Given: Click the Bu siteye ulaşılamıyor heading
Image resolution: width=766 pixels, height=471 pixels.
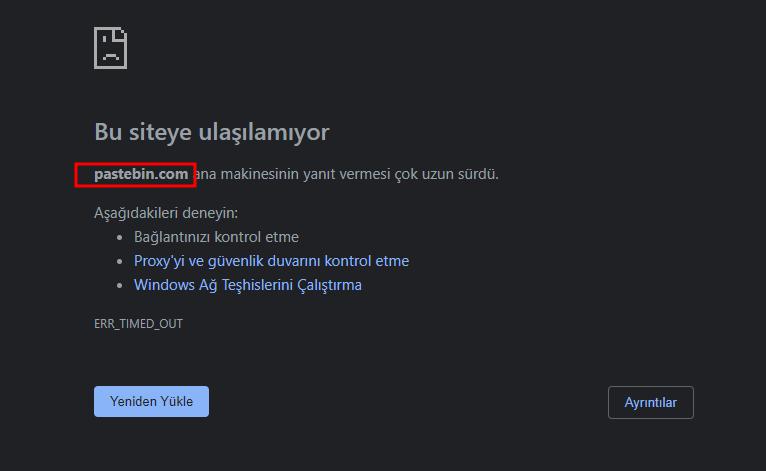Looking at the screenshot, I should click(212, 132).
